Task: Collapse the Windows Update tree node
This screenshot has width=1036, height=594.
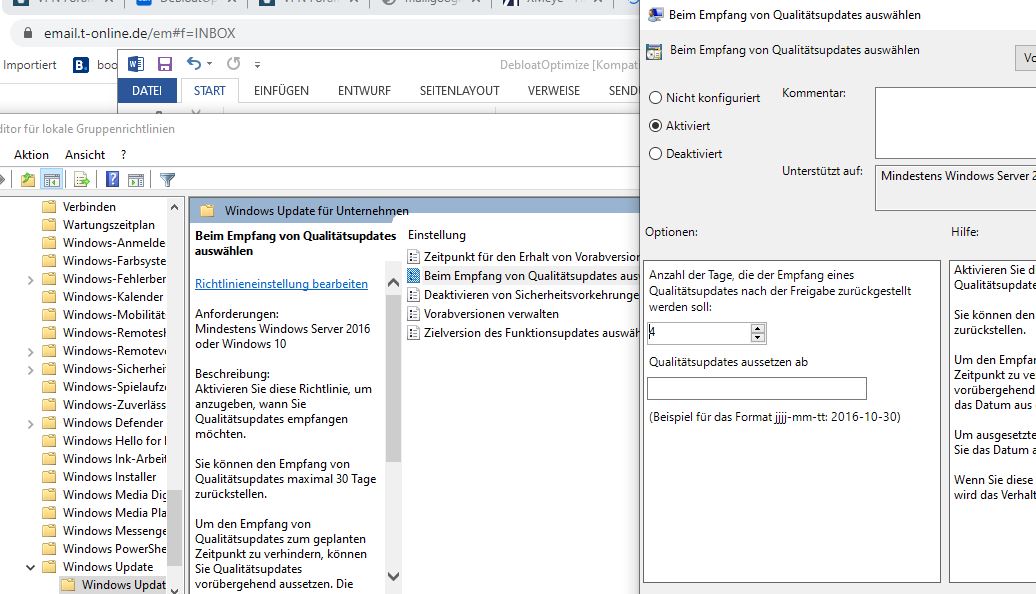Action: [x=30, y=567]
